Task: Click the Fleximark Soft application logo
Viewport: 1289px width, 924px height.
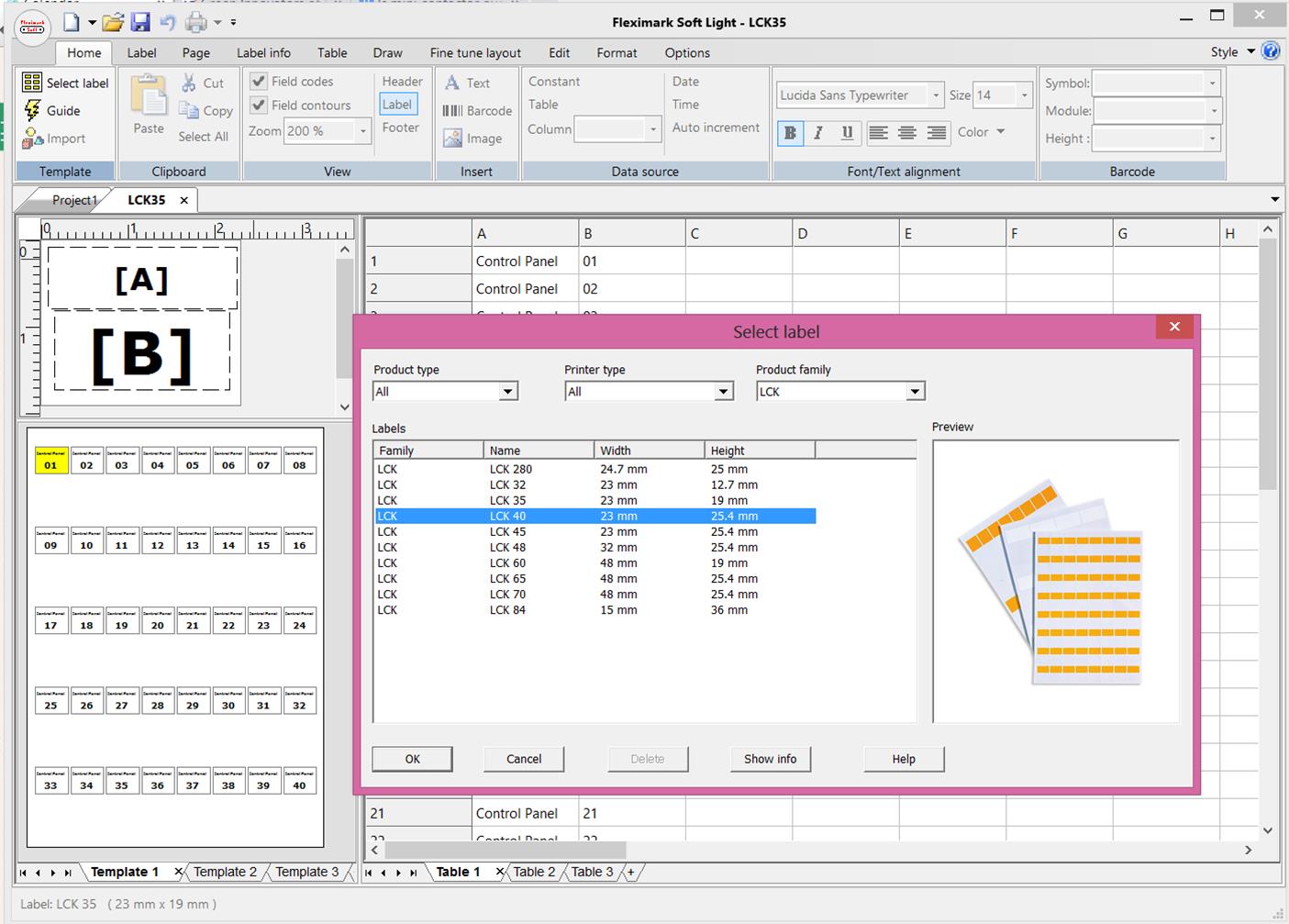Action: click(32, 27)
